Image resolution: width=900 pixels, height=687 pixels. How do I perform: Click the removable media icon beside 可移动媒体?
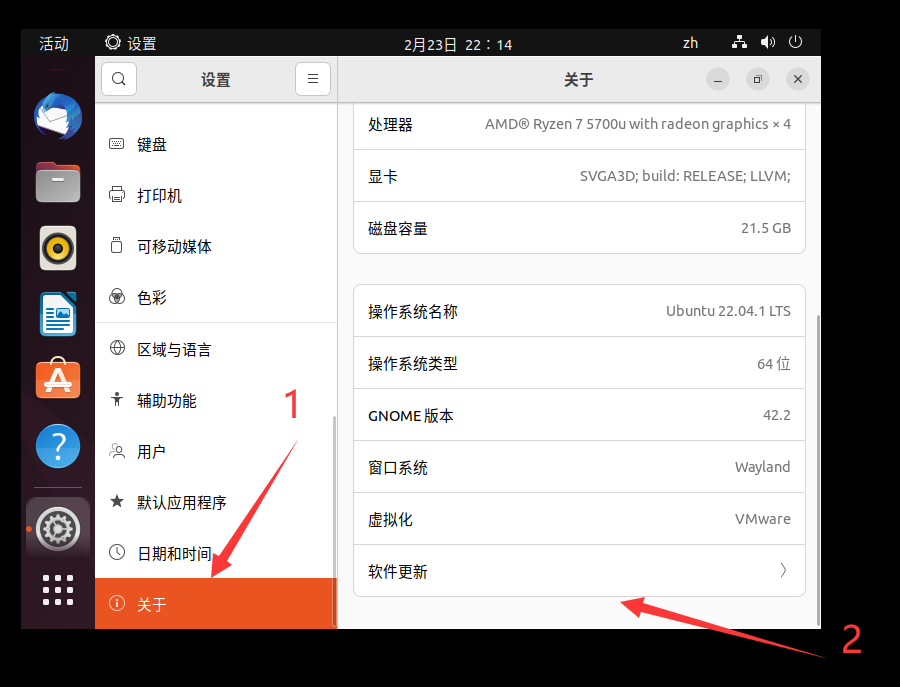(117, 246)
